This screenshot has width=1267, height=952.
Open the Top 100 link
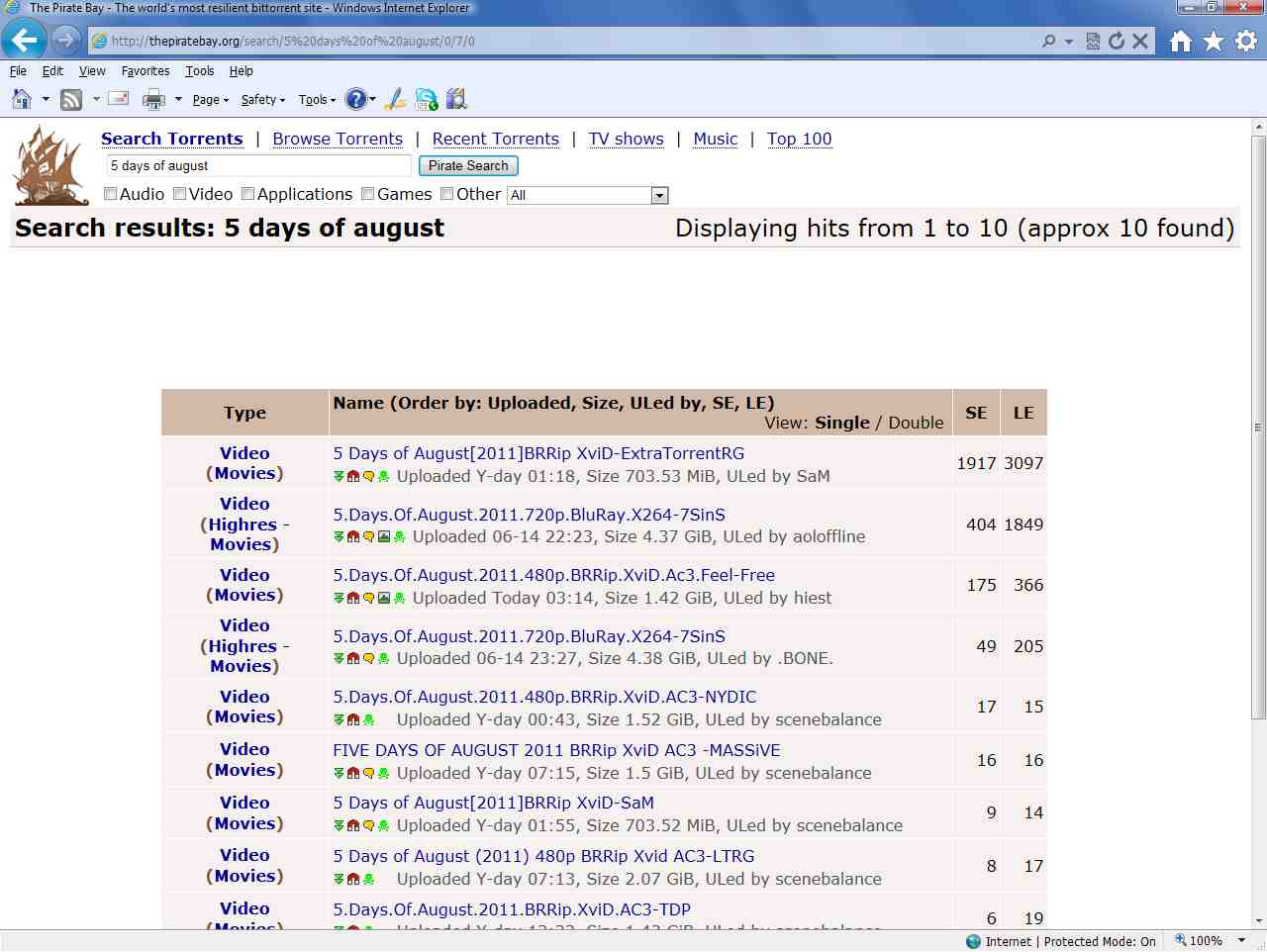coord(800,139)
